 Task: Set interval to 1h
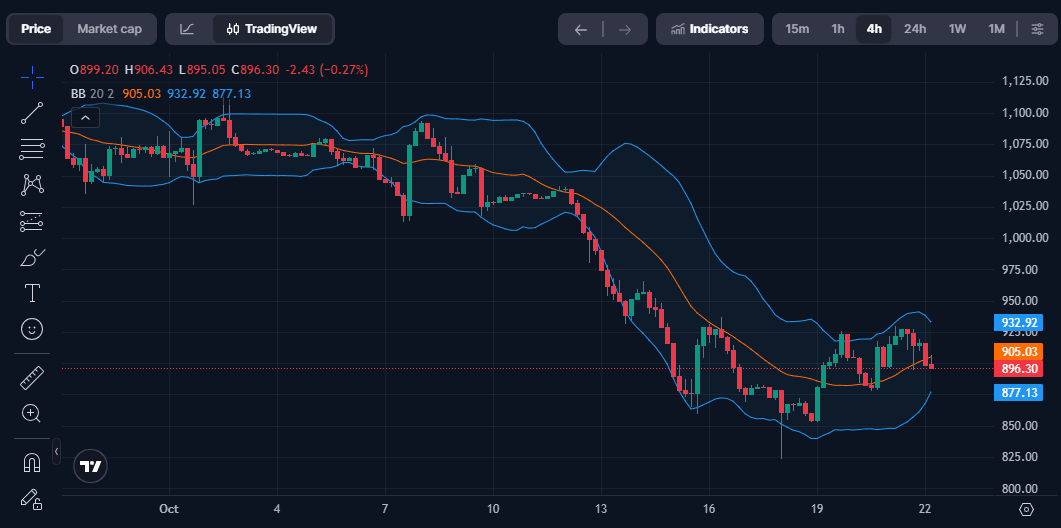point(838,29)
